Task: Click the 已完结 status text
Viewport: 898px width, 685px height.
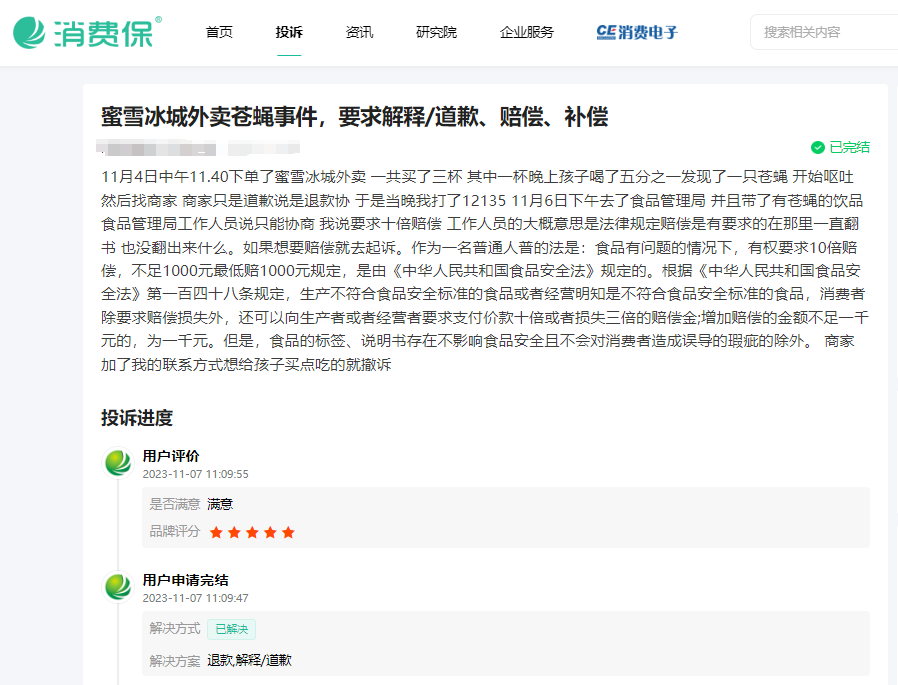Action: coord(849,148)
